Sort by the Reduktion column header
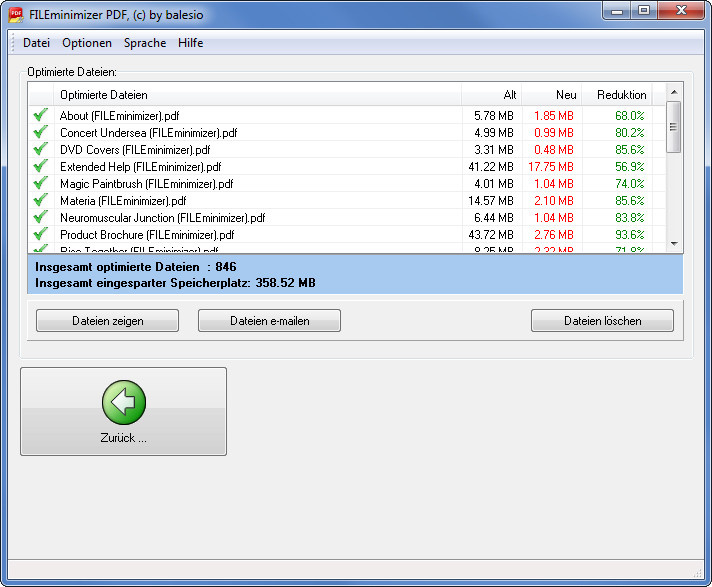 coord(617,95)
